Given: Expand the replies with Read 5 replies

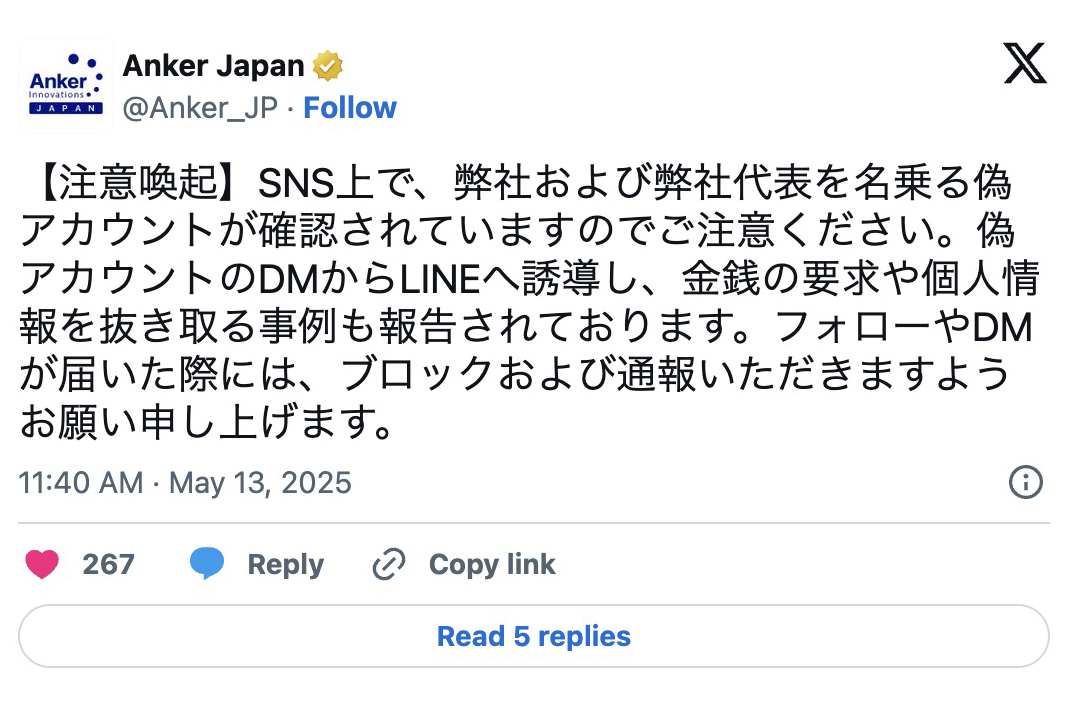Looking at the screenshot, I should coord(535,637).
